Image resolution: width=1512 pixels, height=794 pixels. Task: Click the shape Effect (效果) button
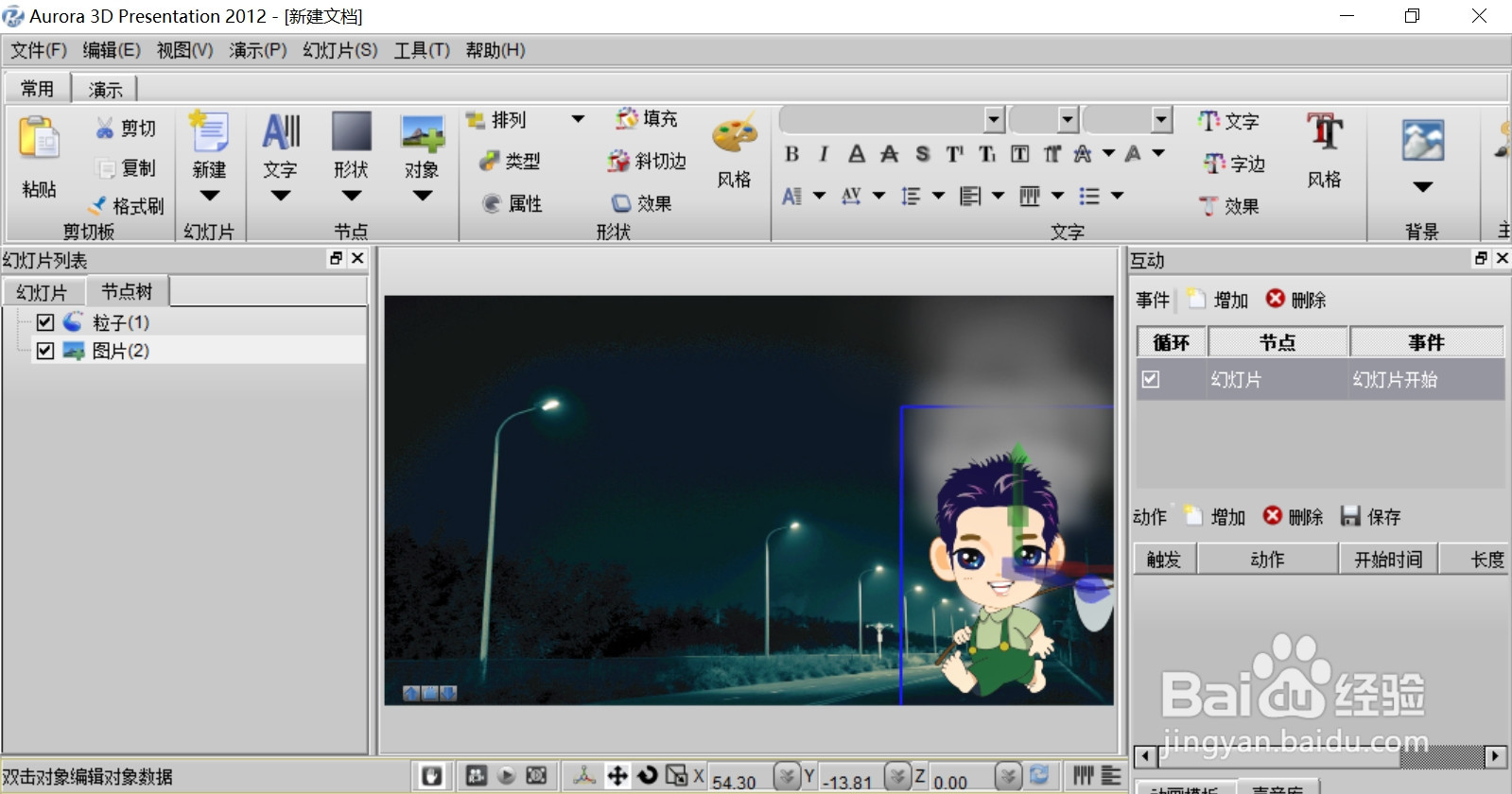click(x=641, y=203)
